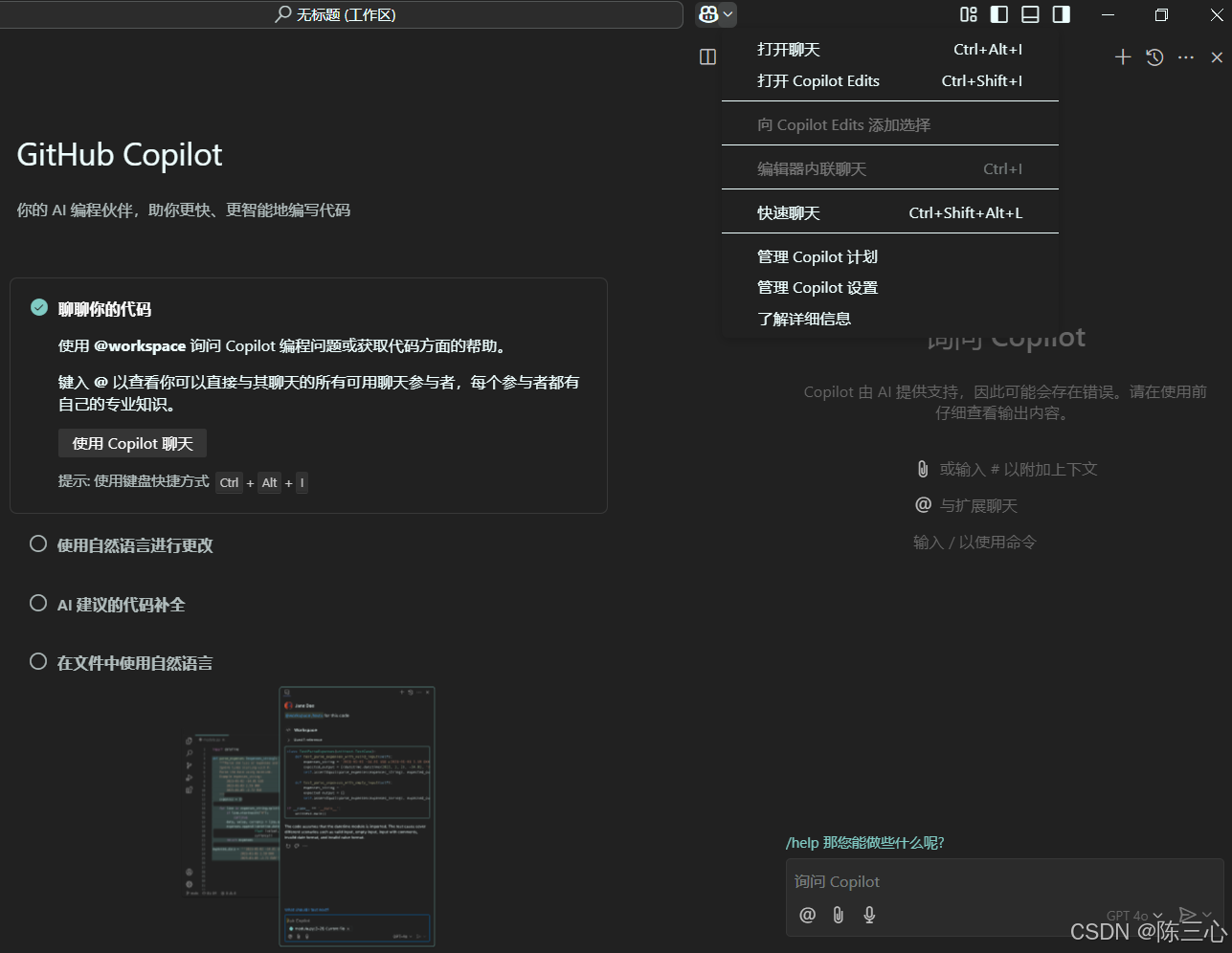The height and width of the screenshot is (953, 1232).
Task: Toggle the bottom panel layout icon
Action: coord(1030,14)
